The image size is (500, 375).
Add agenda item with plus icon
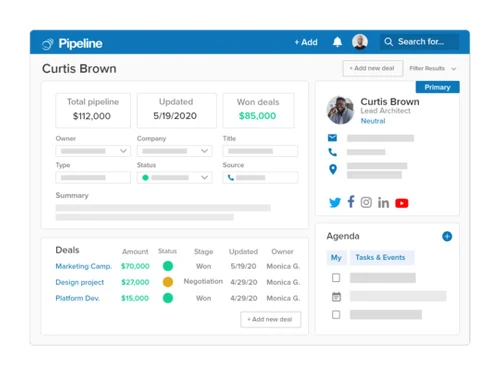coord(447,236)
